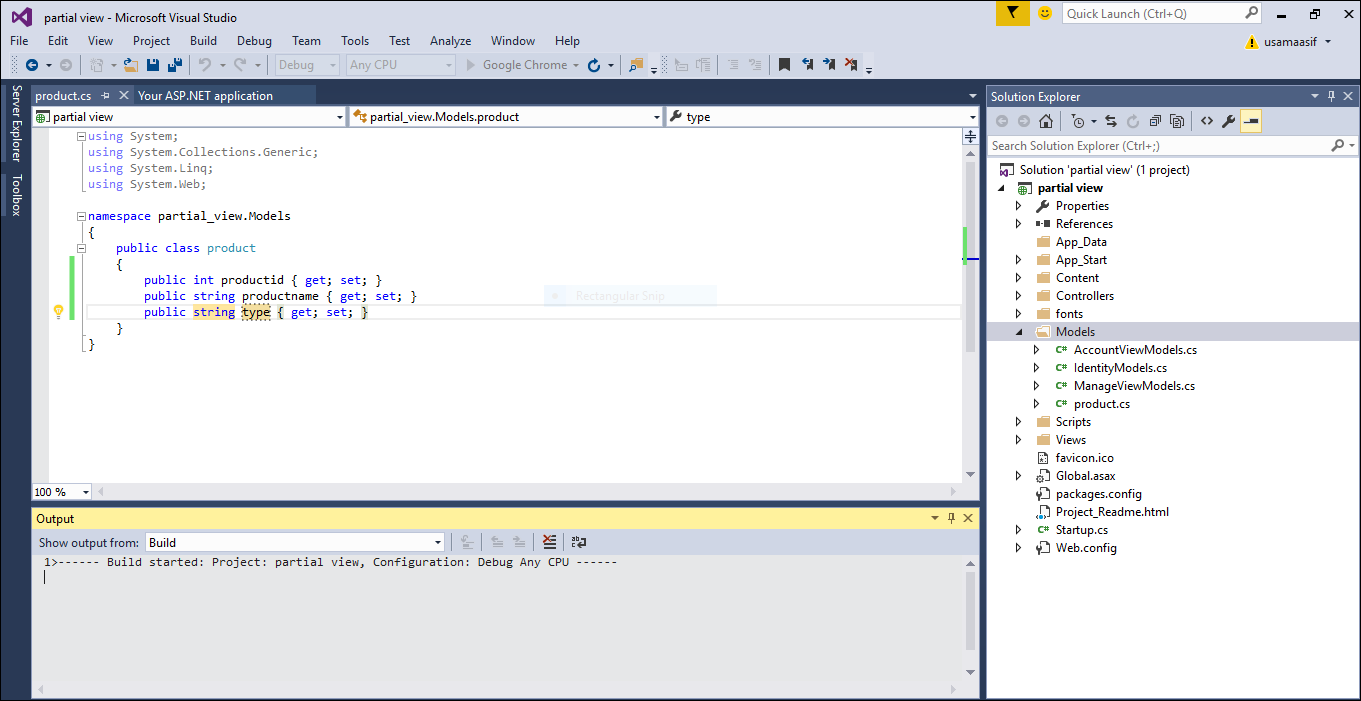Toggle the Preview Selected Items button

[1251, 121]
